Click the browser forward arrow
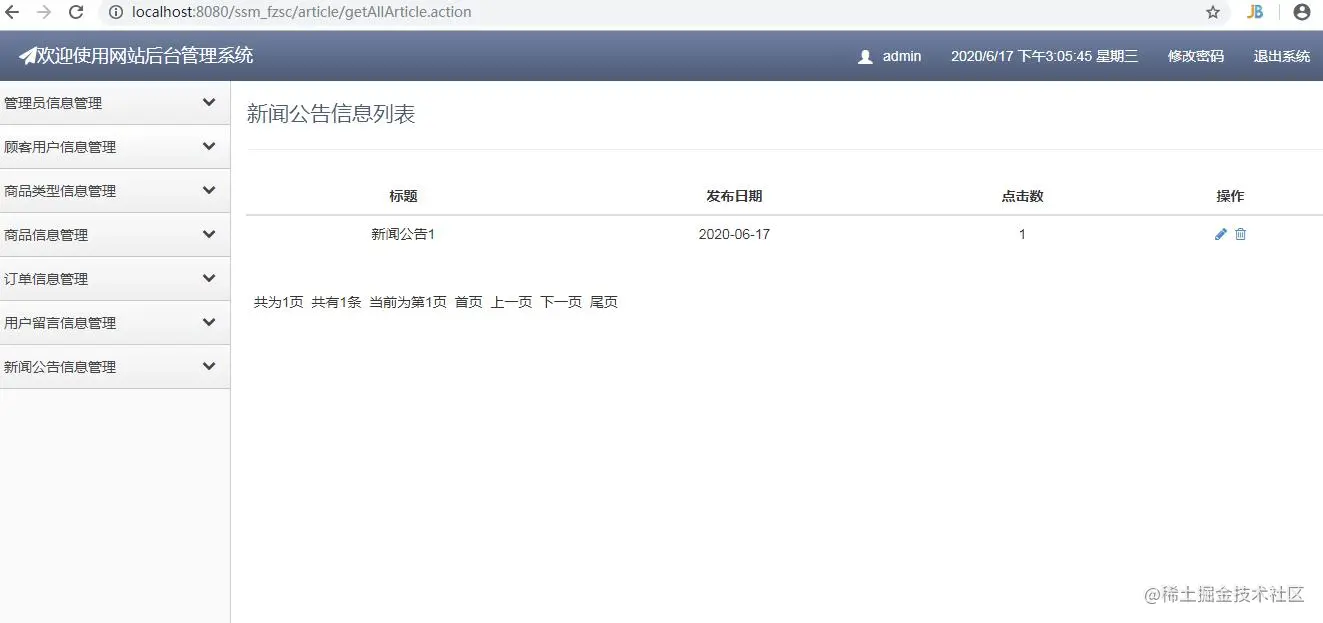1323x623 pixels. tap(44, 12)
